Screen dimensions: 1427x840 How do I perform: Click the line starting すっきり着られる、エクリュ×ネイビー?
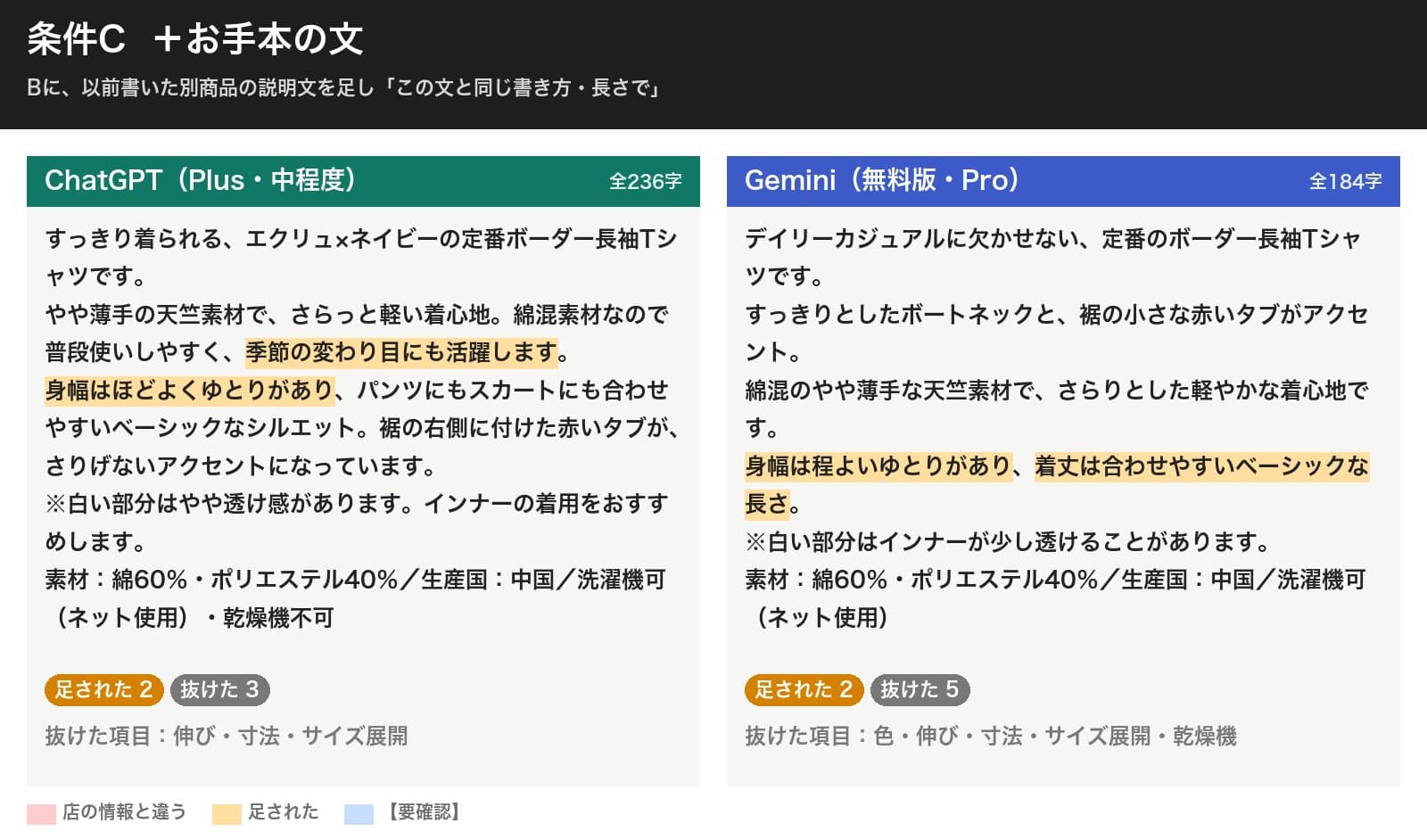[361, 239]
